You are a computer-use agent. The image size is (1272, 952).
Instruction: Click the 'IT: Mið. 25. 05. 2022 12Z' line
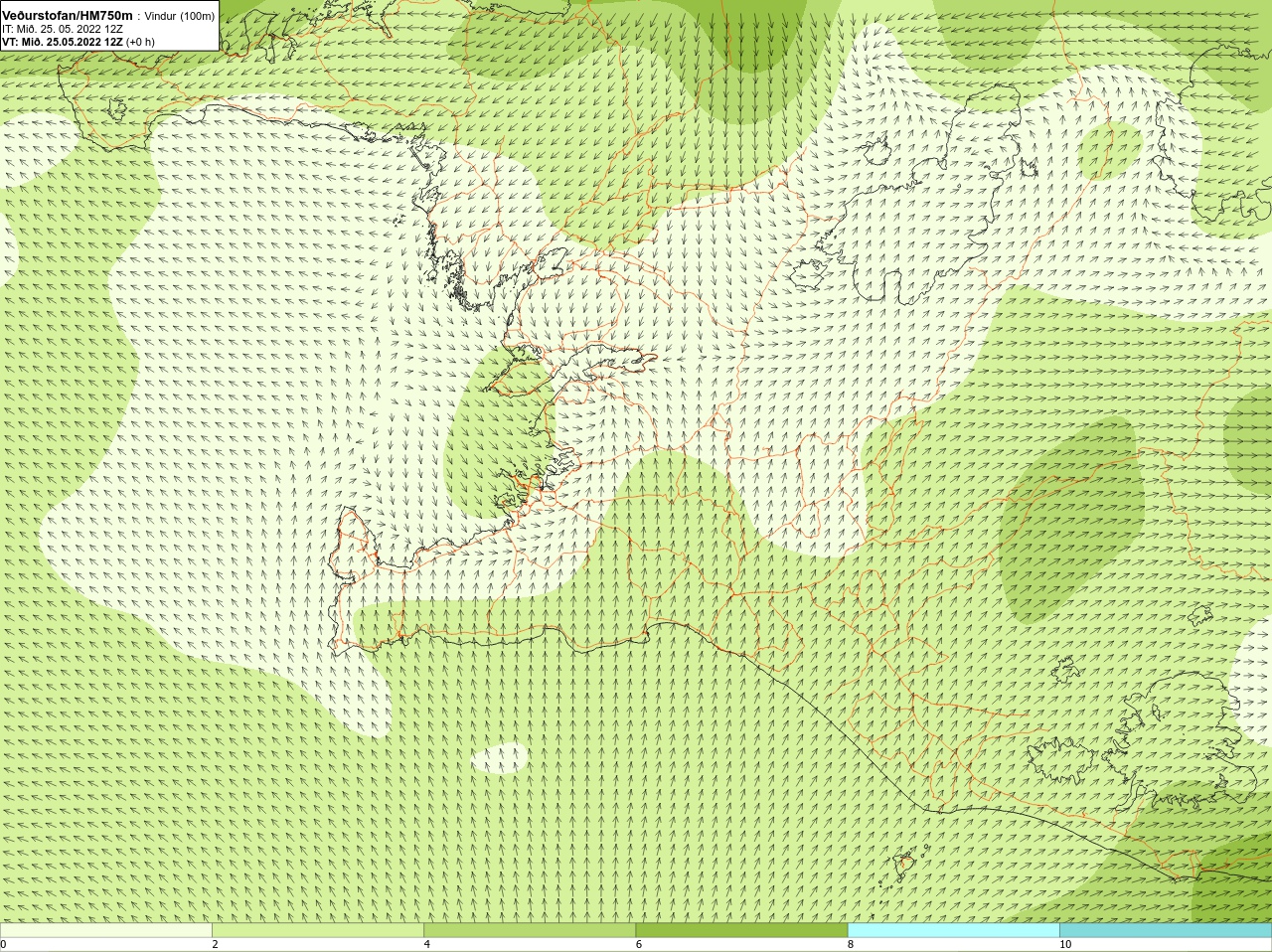click(63, 29)
